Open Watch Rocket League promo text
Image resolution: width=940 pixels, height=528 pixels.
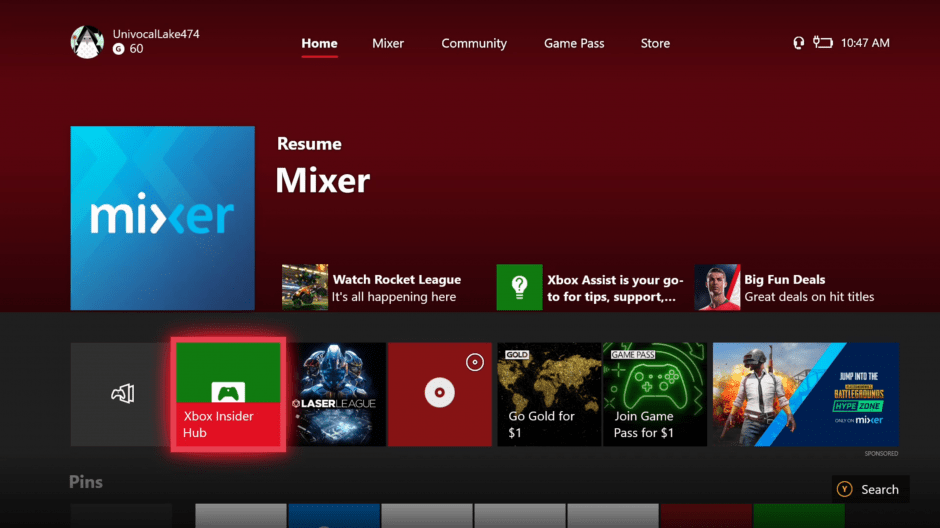click(397, 288)
